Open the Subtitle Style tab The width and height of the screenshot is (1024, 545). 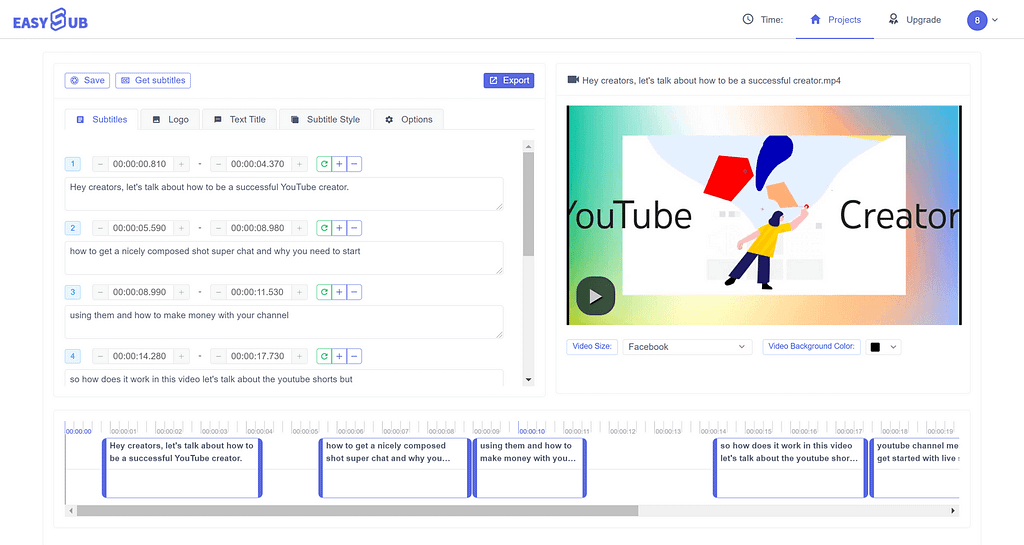(325, 119)
